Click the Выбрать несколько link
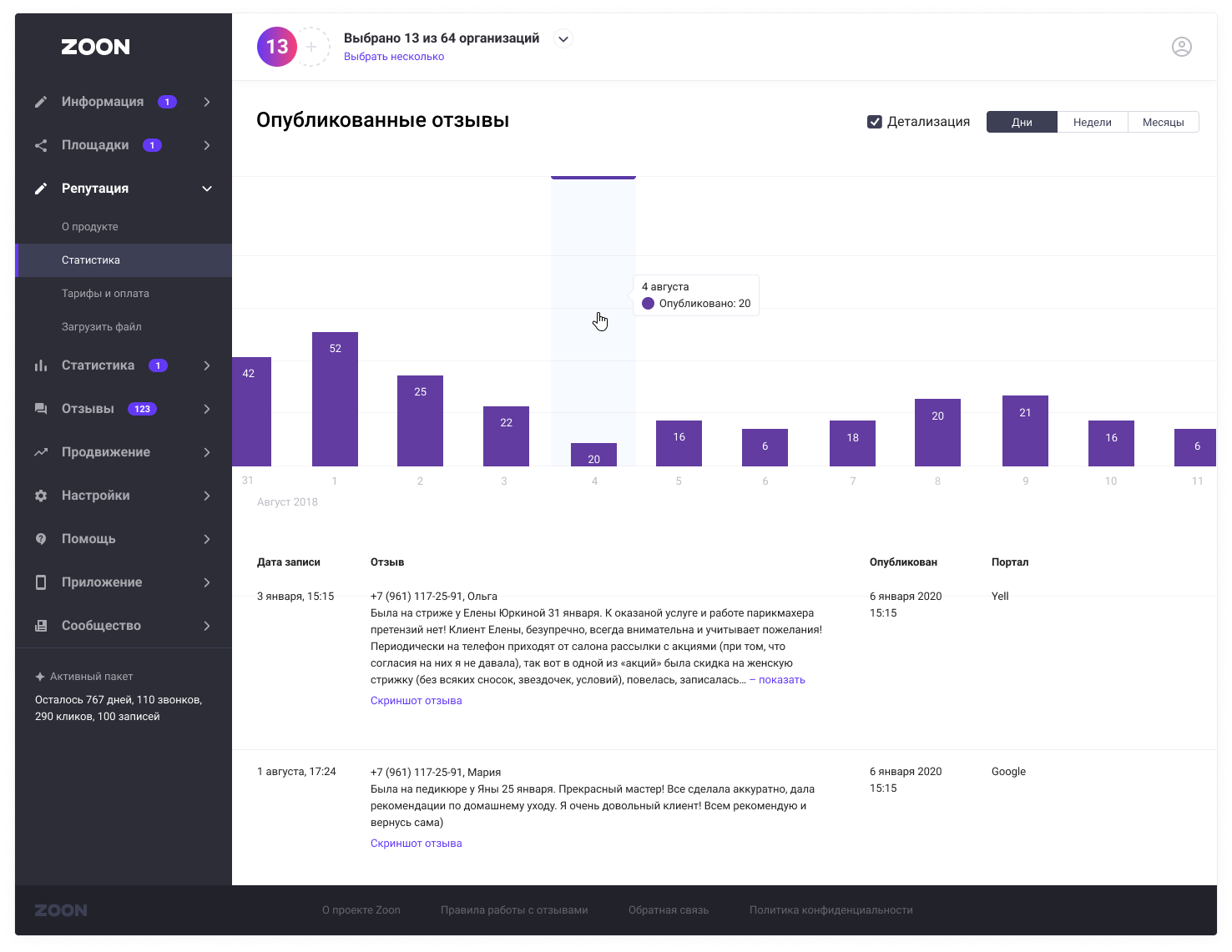 click(394, 57)
